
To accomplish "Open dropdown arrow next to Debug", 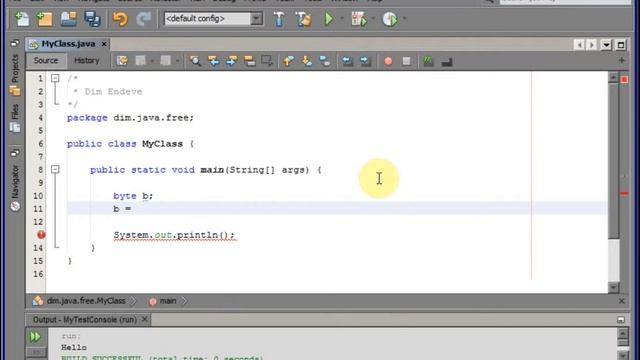I will coord(373,18).
